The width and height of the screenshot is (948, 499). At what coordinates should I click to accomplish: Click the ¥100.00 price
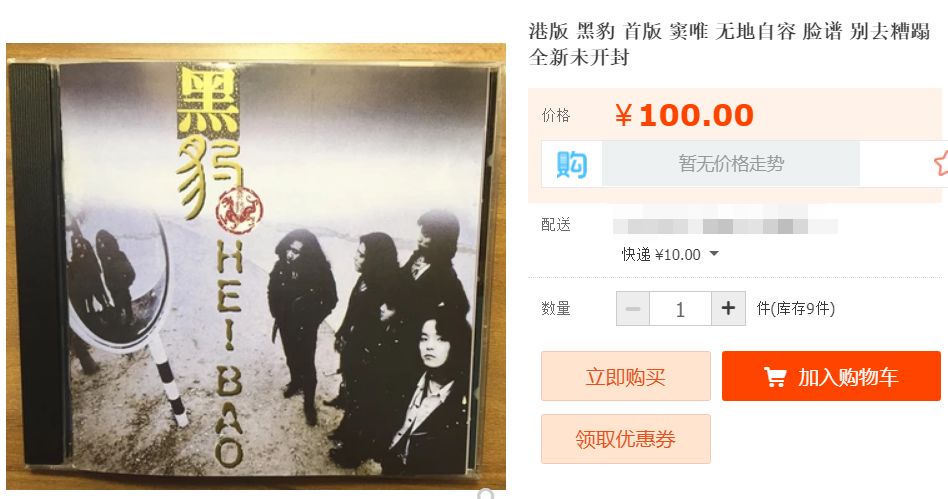click(x=684, y=115)
